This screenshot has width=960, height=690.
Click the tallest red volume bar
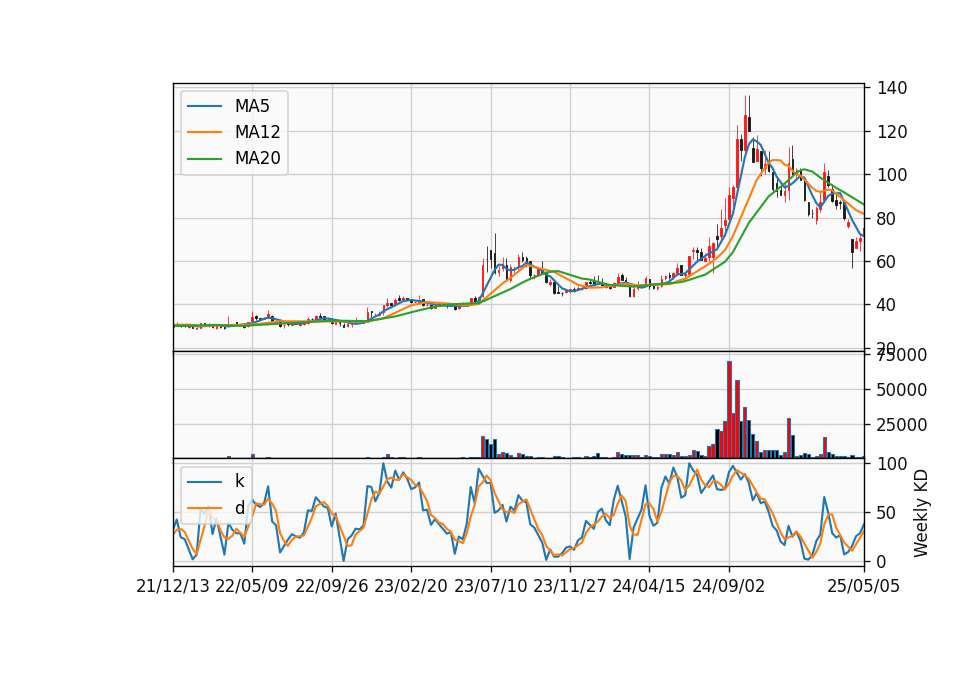(729, 410)
